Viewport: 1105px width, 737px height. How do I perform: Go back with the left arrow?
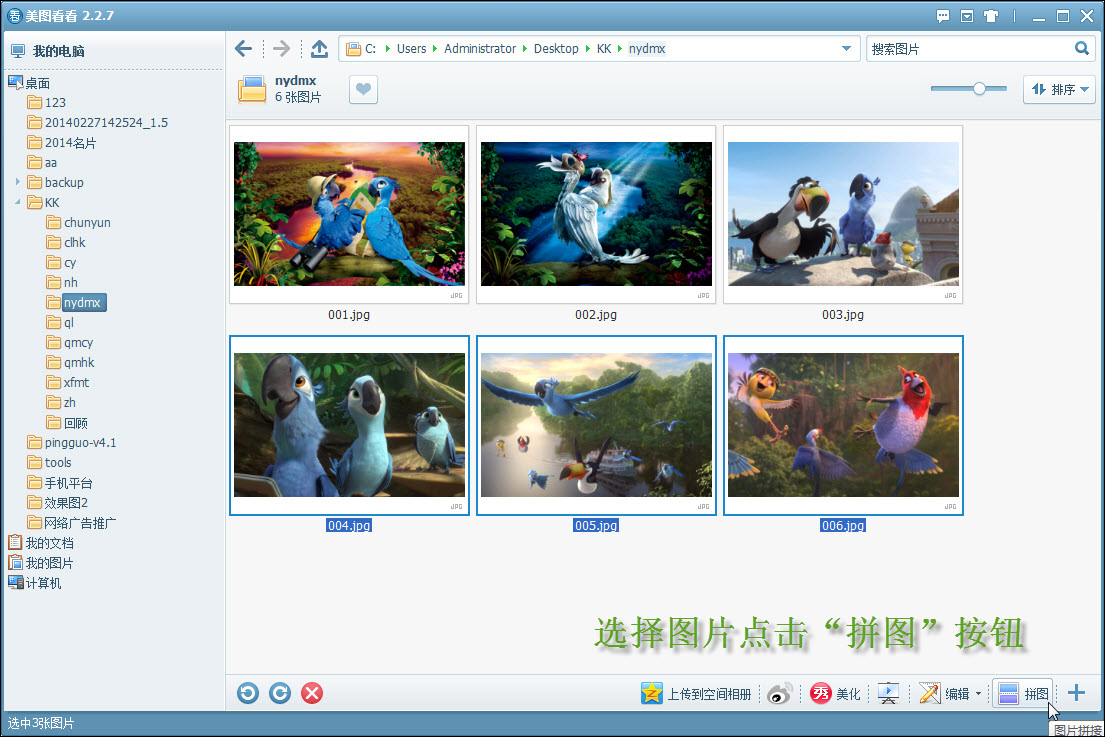click(x=244, y=49)
